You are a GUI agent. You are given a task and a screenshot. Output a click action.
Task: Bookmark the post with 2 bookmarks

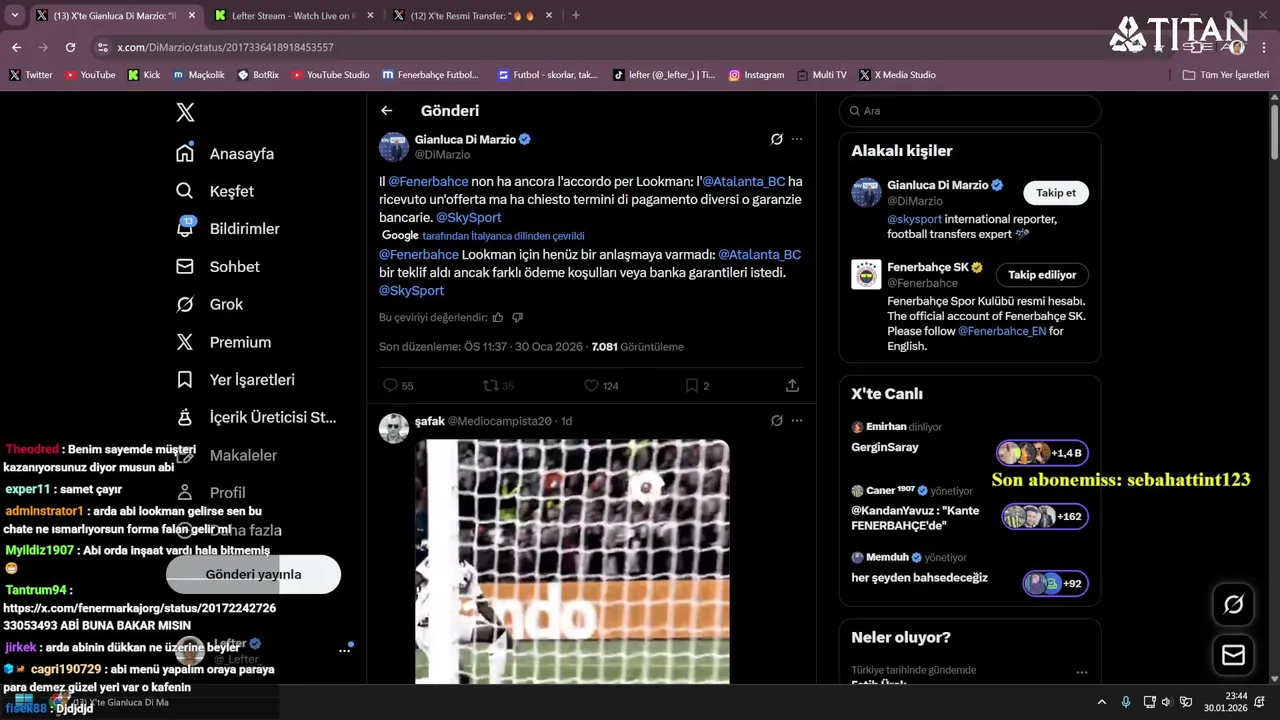pyautogui.click(x=697, y=385)
